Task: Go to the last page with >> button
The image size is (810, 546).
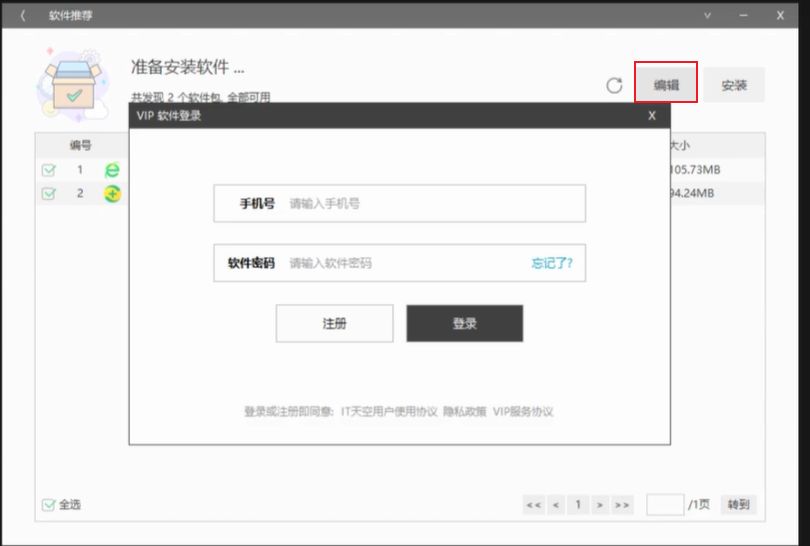Action: click(623, 505)
